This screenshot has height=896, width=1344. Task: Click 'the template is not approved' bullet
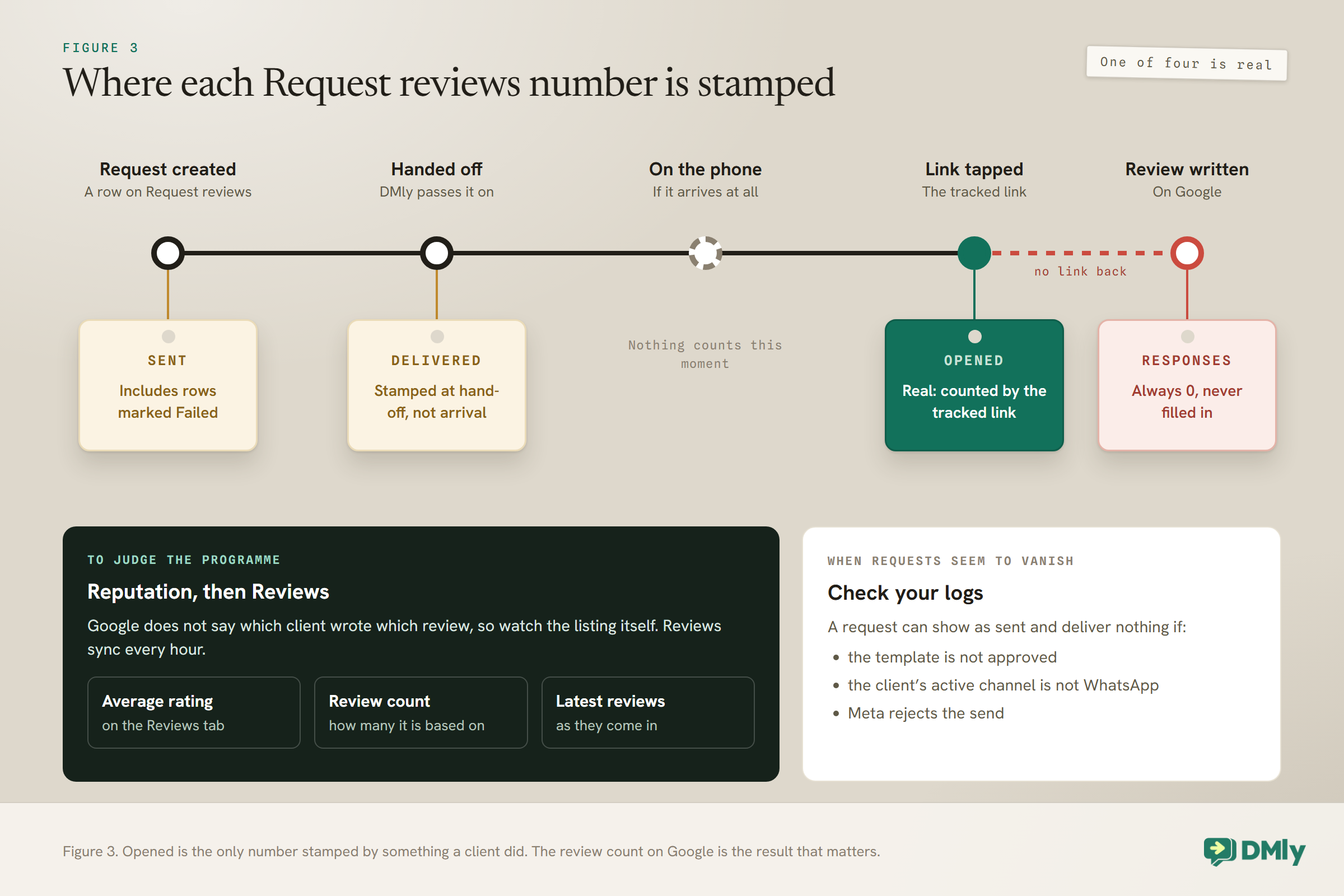point(952,657)
